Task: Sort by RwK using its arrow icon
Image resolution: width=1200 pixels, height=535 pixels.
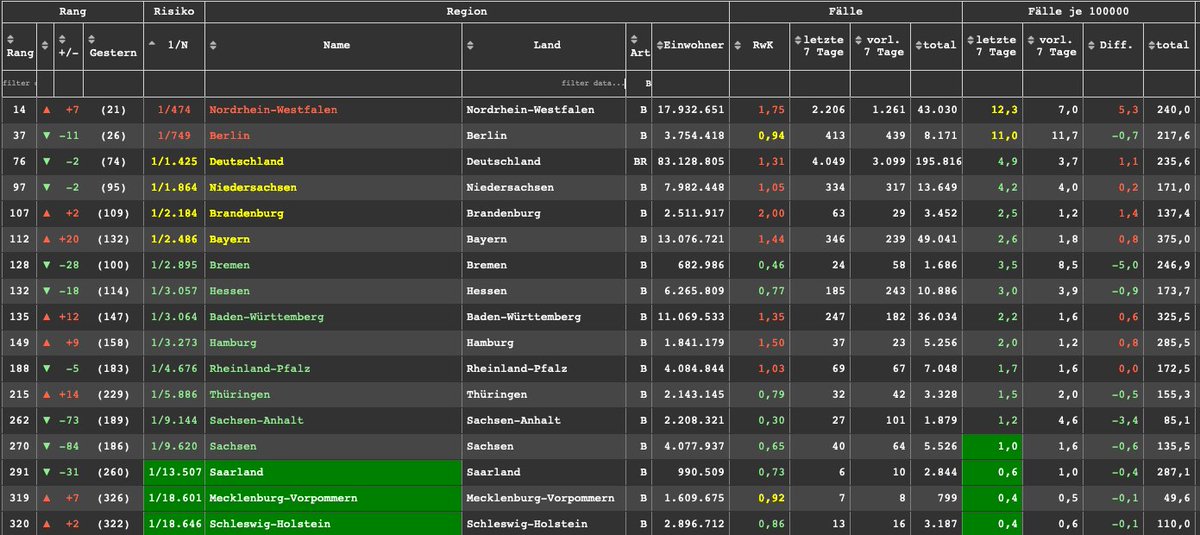Action: tap(737, 45)
